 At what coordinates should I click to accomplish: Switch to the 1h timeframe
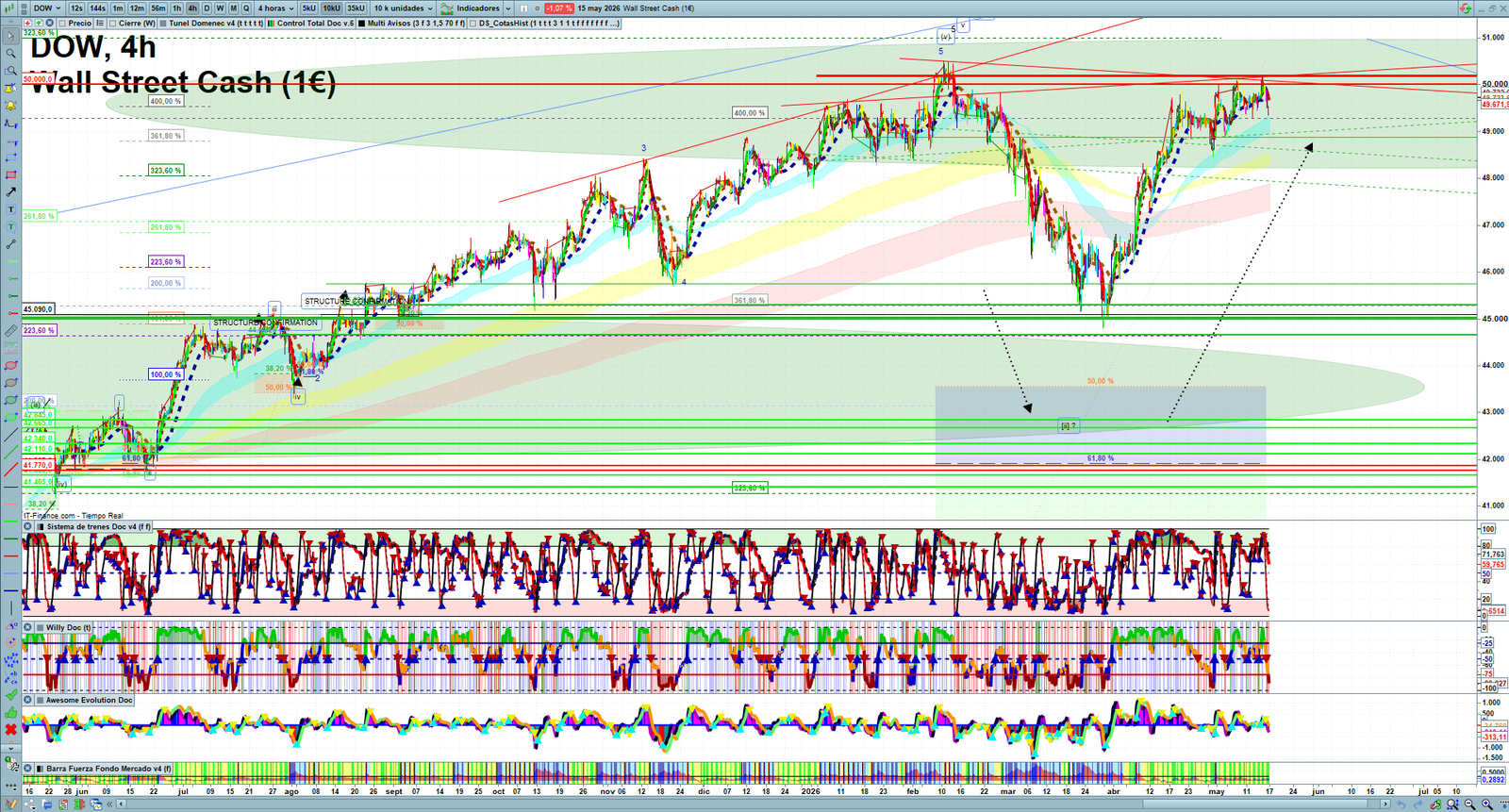pyautogui.click(x=176, y=8)
